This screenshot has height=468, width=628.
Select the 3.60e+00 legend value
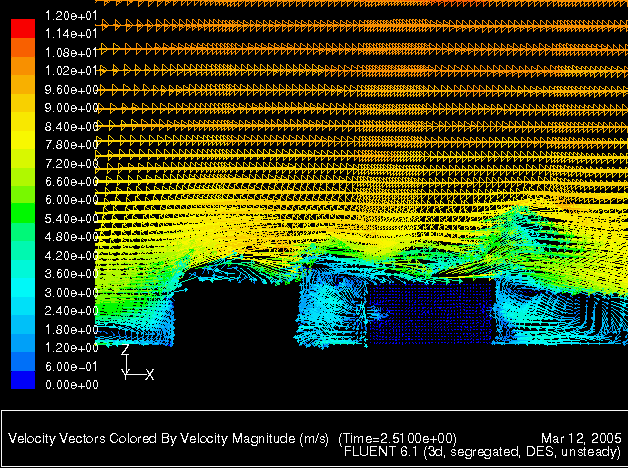(x=71, y=274)
